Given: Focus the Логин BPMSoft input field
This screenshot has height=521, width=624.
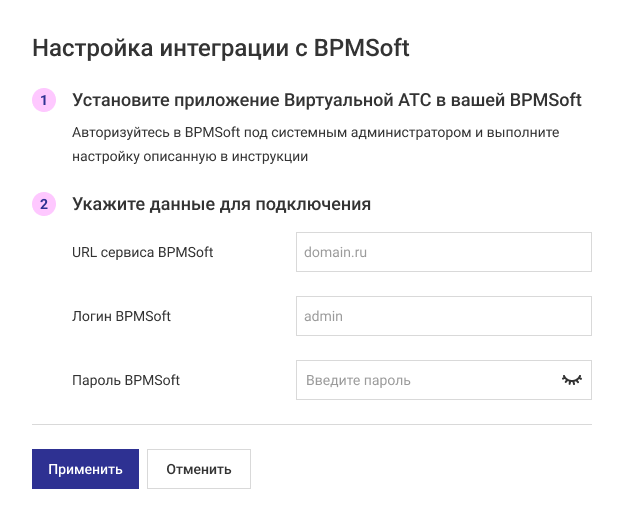Looking at the screenshot, I should coord(443,316).
